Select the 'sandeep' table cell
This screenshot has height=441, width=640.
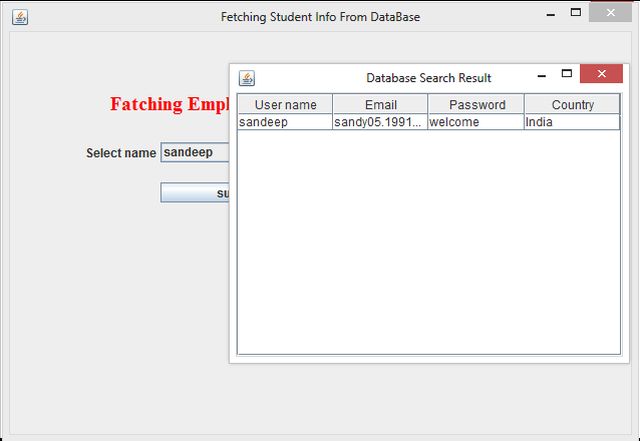[x=285, y=122]
